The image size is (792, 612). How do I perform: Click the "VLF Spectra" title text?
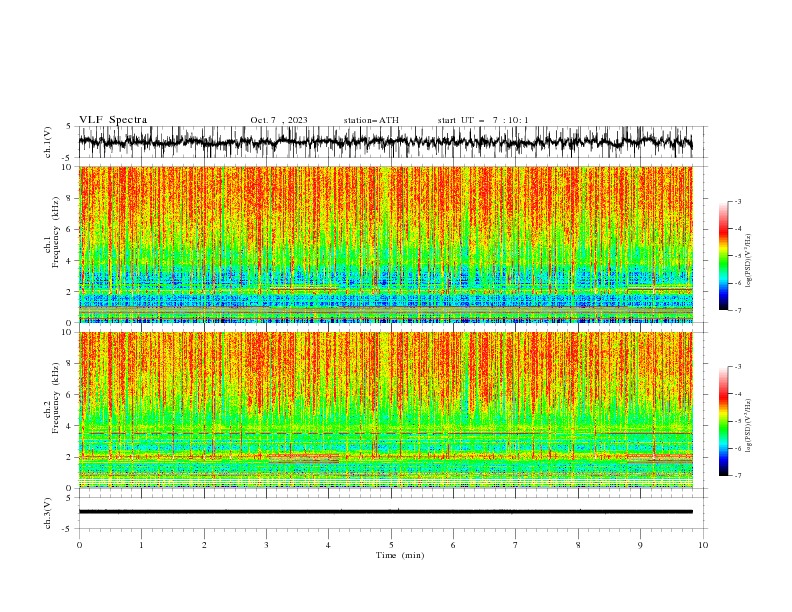tap(113, 120)
